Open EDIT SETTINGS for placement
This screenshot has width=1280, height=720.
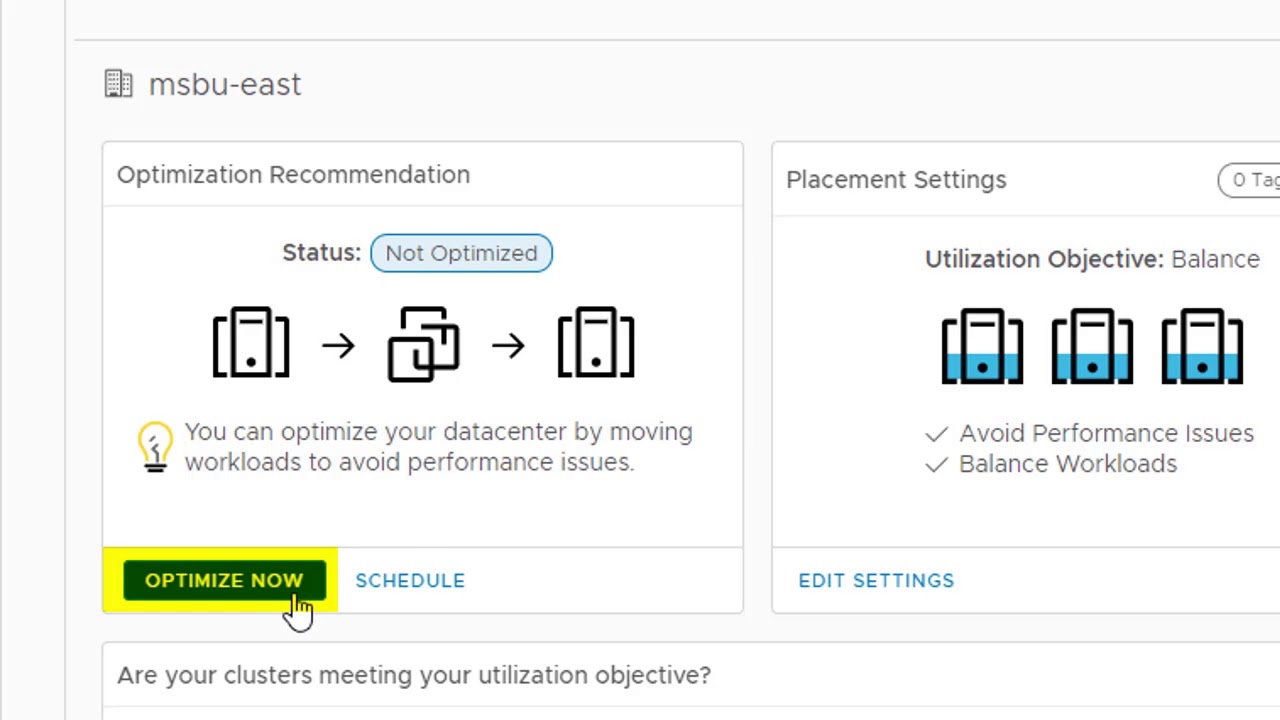tap(876, 581)
